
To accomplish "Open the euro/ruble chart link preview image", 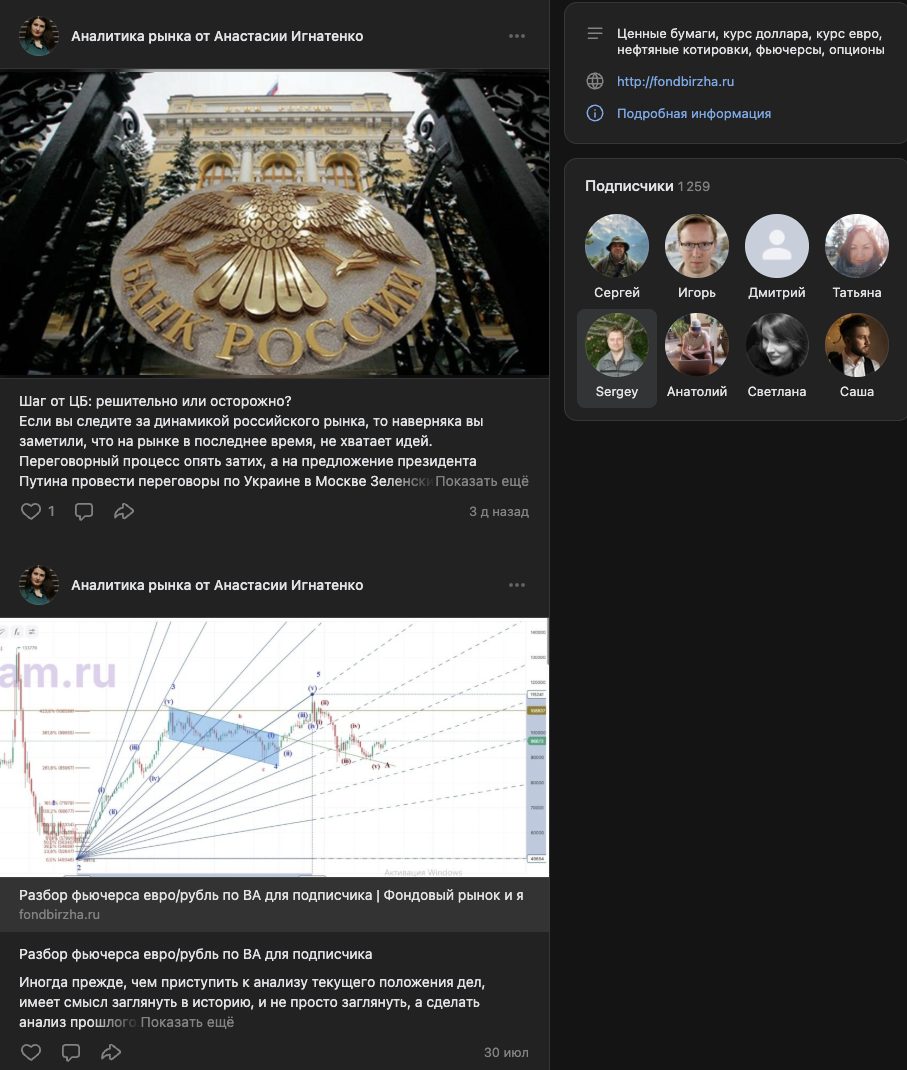I will [x=274, y=747].
